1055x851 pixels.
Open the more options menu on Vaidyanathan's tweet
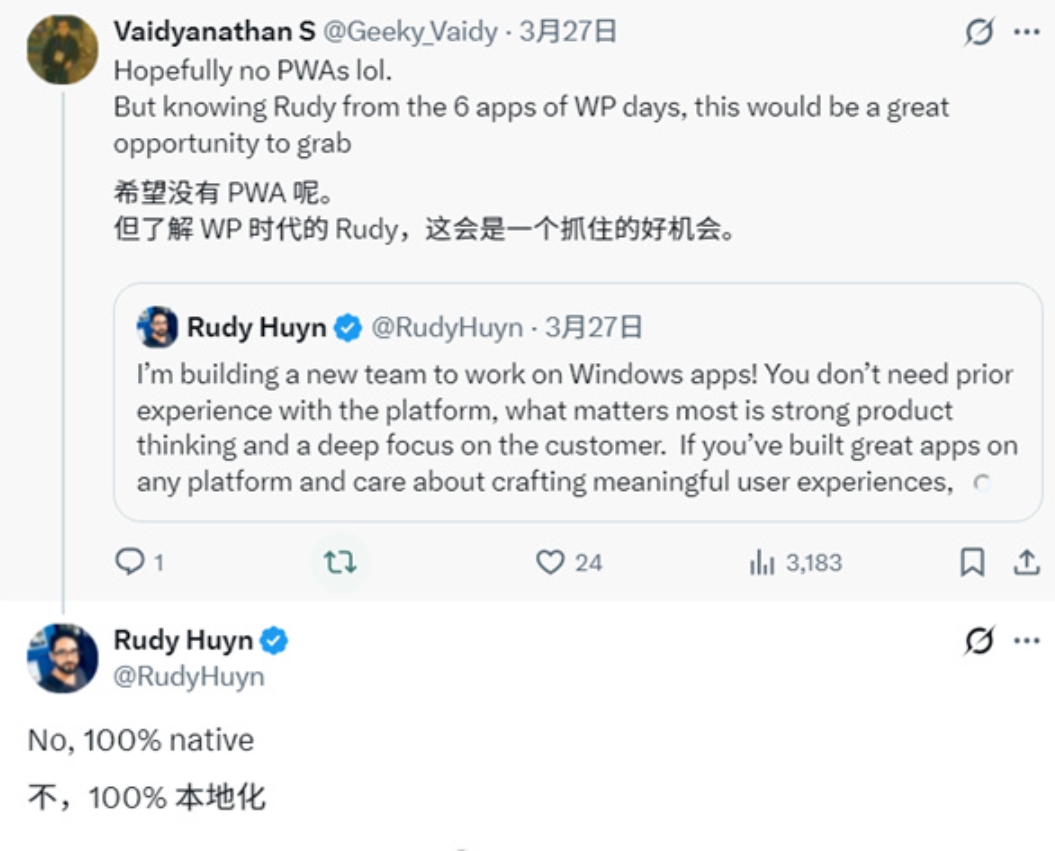[1027, 32]
